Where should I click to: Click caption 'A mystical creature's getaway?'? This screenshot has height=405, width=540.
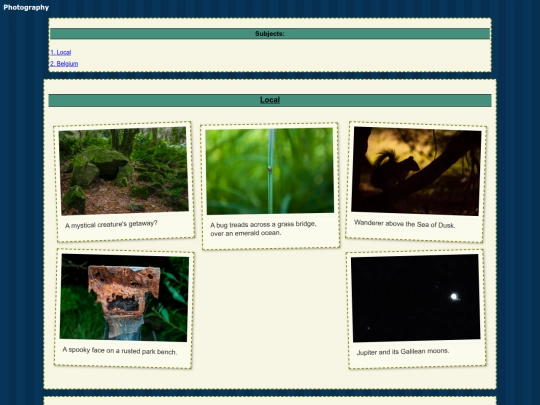(111, 224)
